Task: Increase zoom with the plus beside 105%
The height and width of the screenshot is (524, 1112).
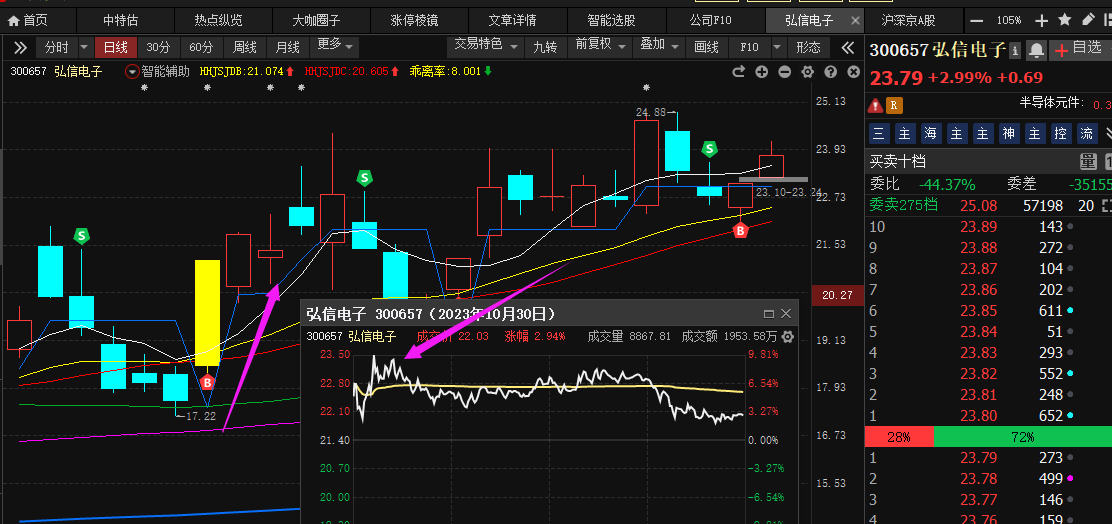Action: (x=1041, y=20)
